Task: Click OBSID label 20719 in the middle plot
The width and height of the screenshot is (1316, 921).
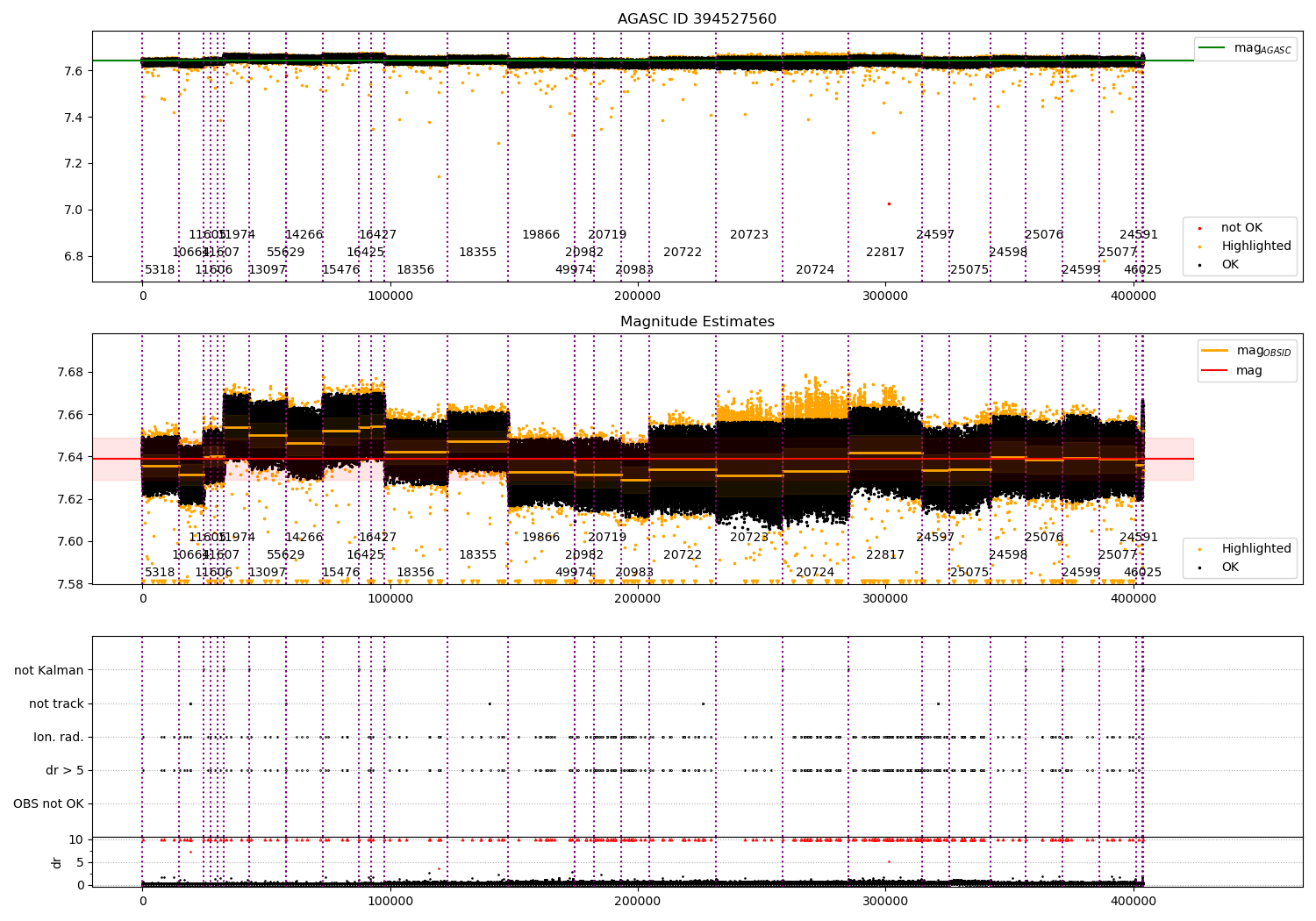Action: (x=607, y=538)
